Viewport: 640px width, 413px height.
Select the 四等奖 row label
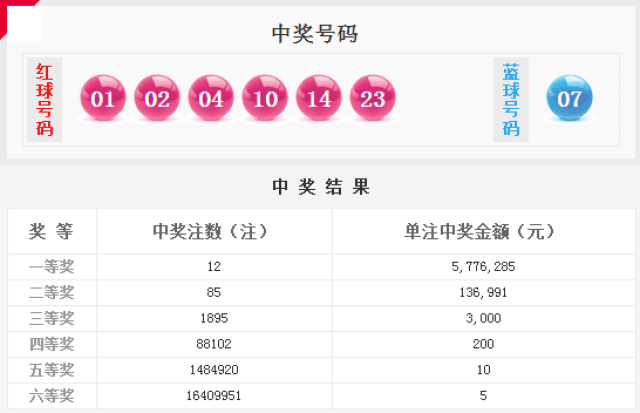click(x=51, y=344)
